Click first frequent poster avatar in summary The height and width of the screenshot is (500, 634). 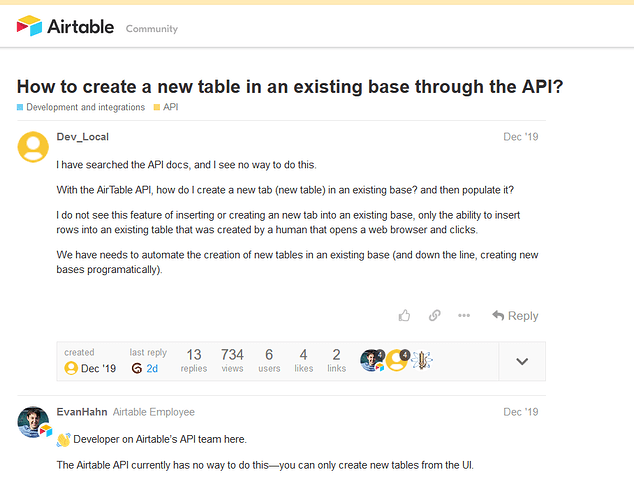372,360
